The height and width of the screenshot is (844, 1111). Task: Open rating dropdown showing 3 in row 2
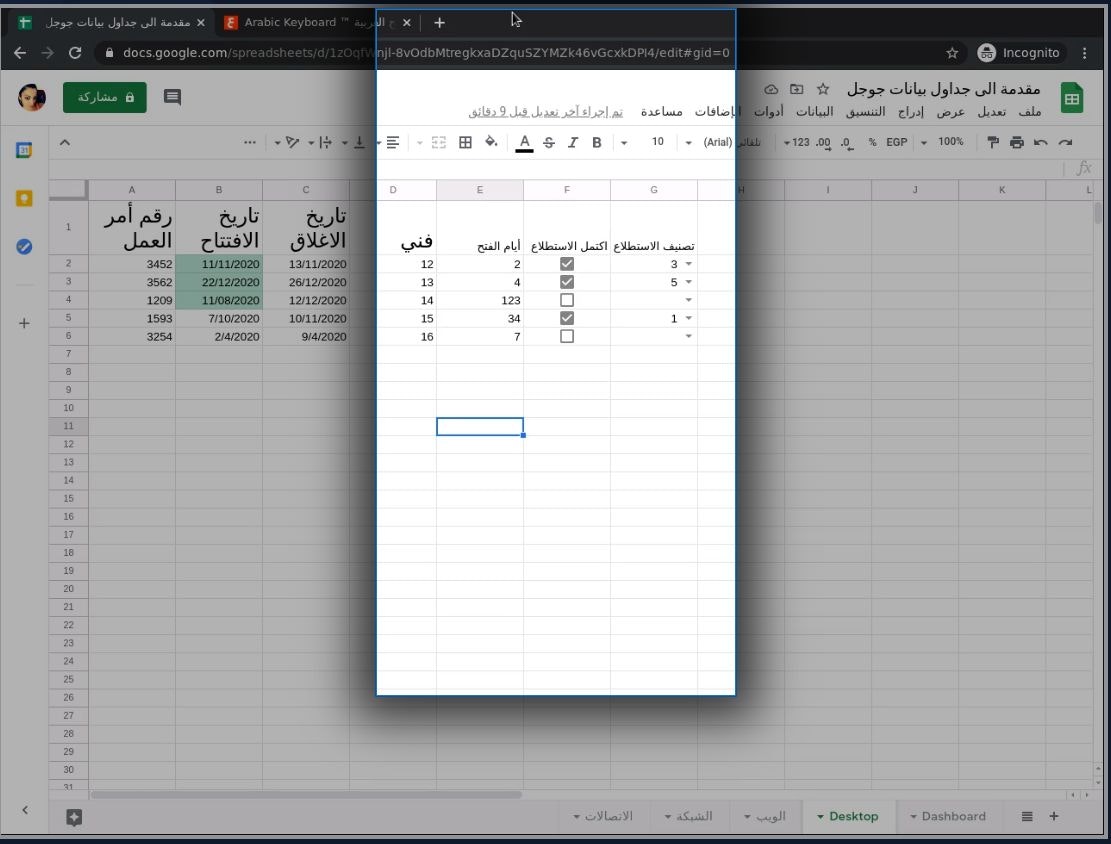click(688, 264)
